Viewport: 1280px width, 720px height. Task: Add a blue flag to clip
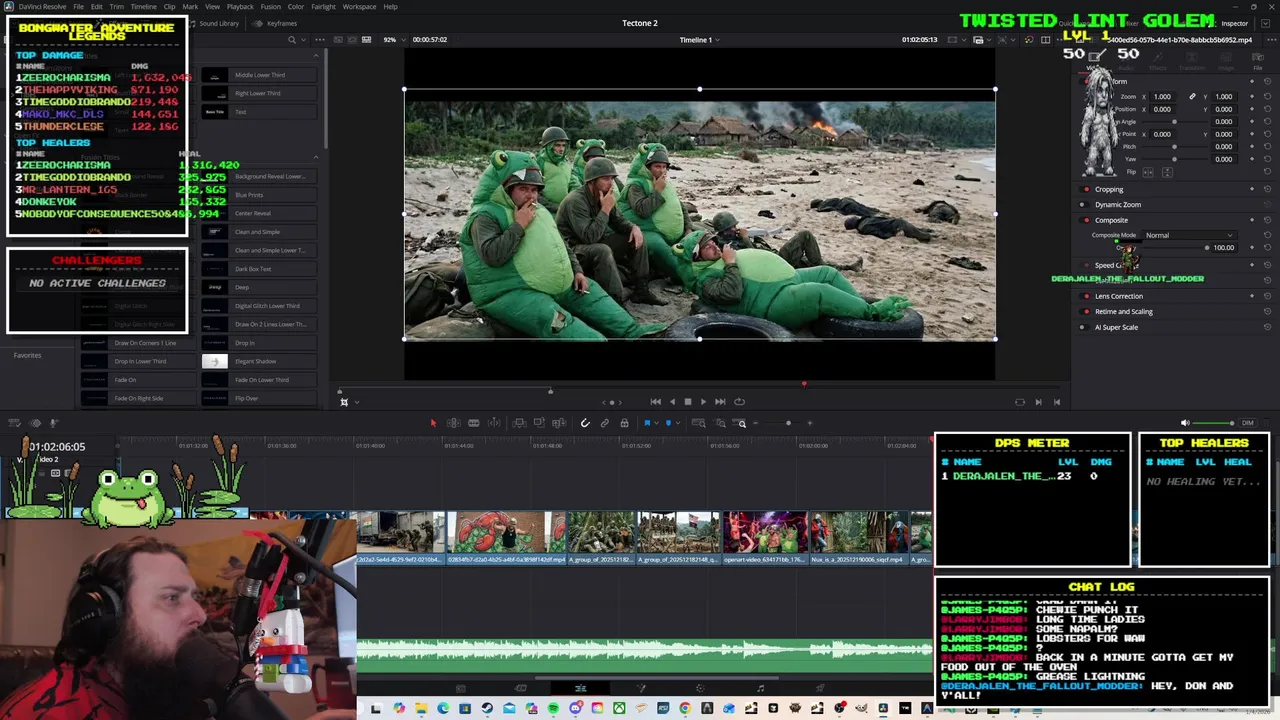[647, 423]
